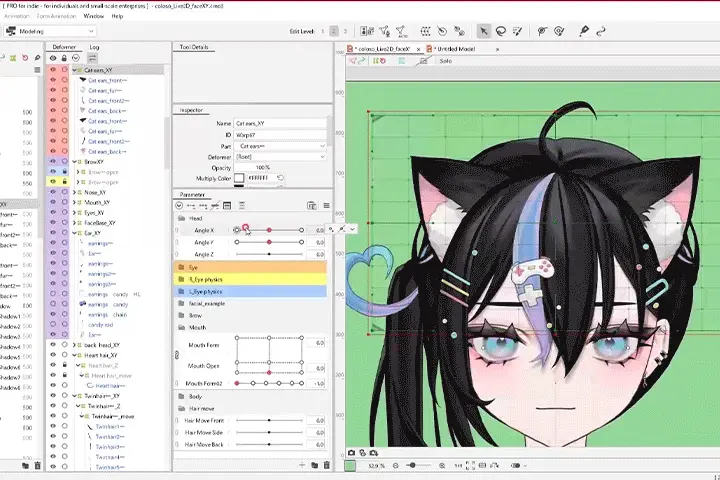Screen dimensions: 720x480
Task: Collapse the Ear_XY tree node
Action: [74, 233]
